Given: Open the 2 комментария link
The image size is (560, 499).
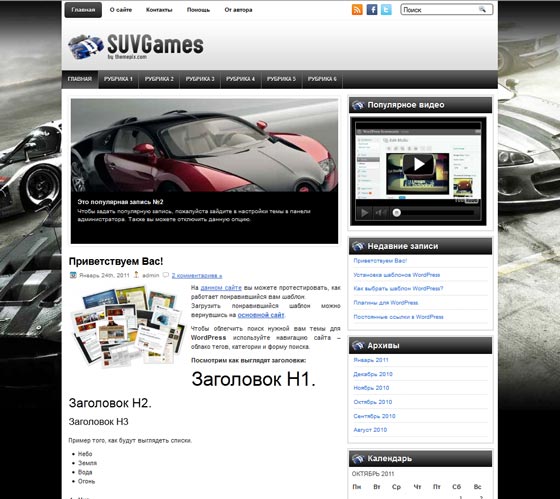Looking at the screenshot, I should pos(197,275).
